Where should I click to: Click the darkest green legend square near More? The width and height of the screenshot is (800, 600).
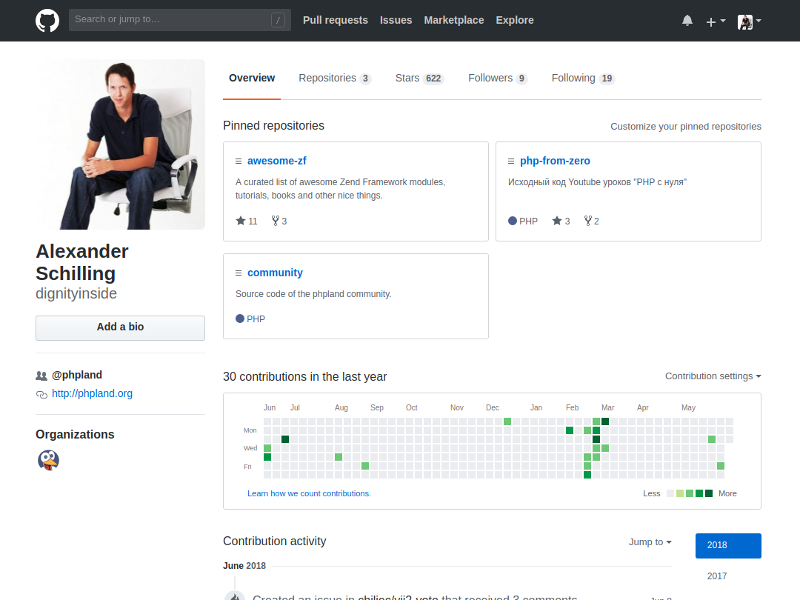click(x=709, y=493)
